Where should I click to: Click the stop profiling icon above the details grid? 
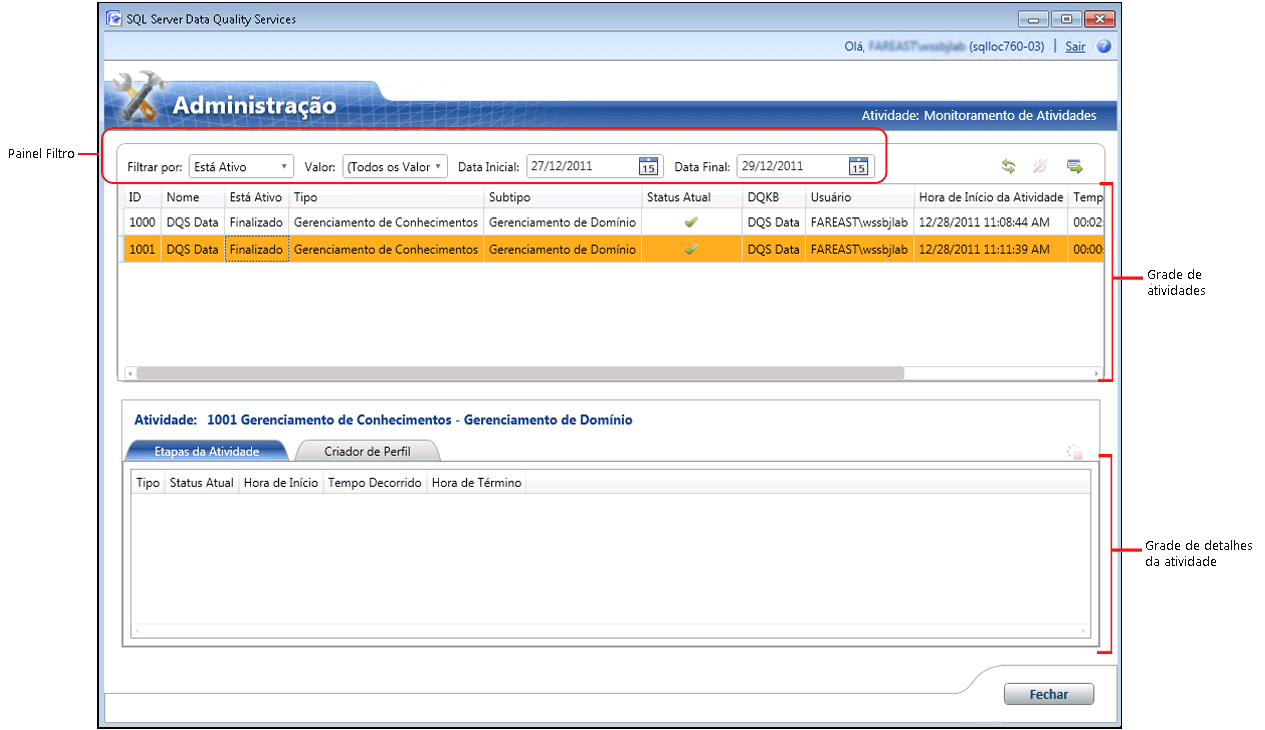pyautogui.click(x=1075, y=453)
